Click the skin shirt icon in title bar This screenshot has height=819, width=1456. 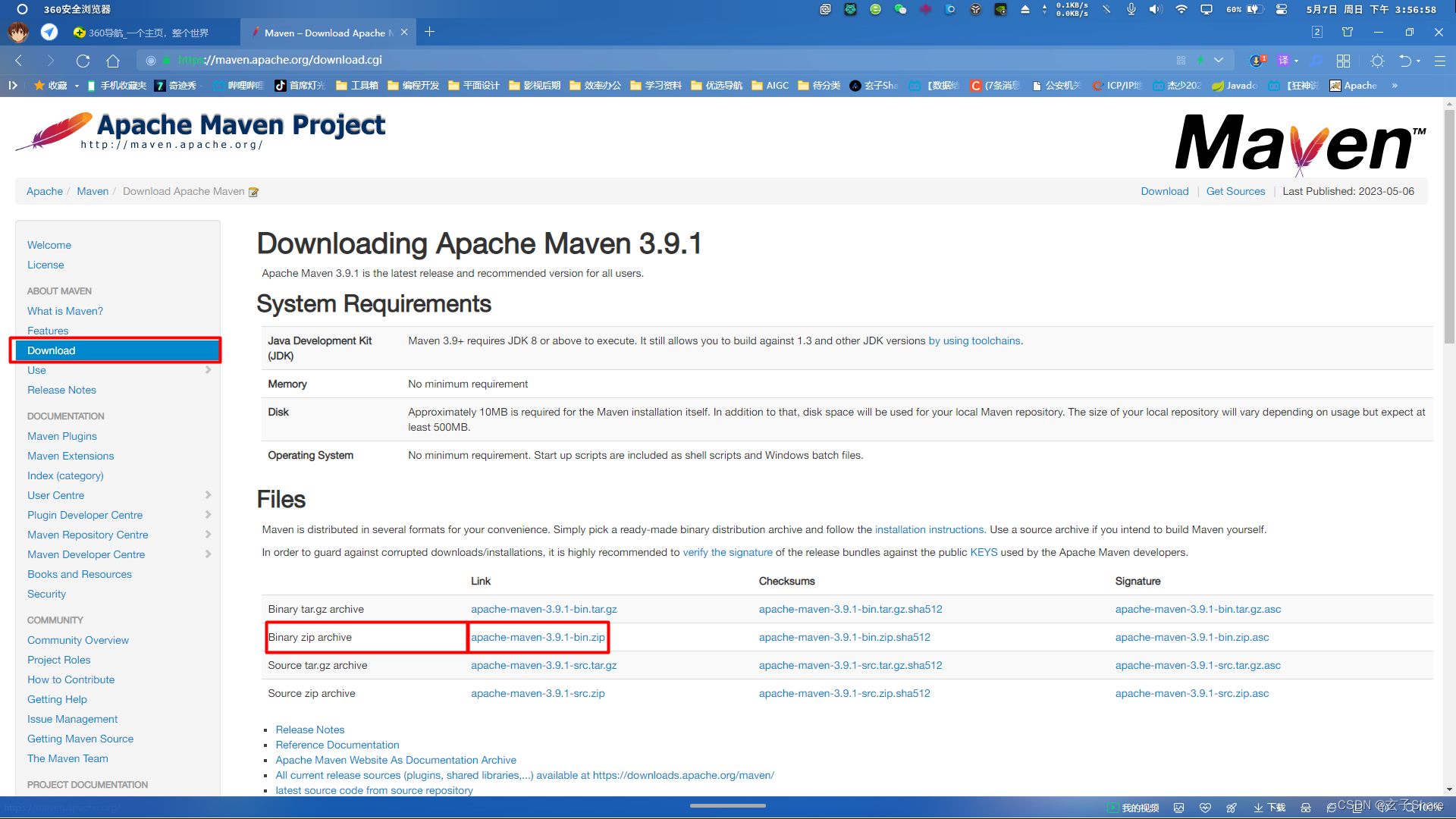1348,32
